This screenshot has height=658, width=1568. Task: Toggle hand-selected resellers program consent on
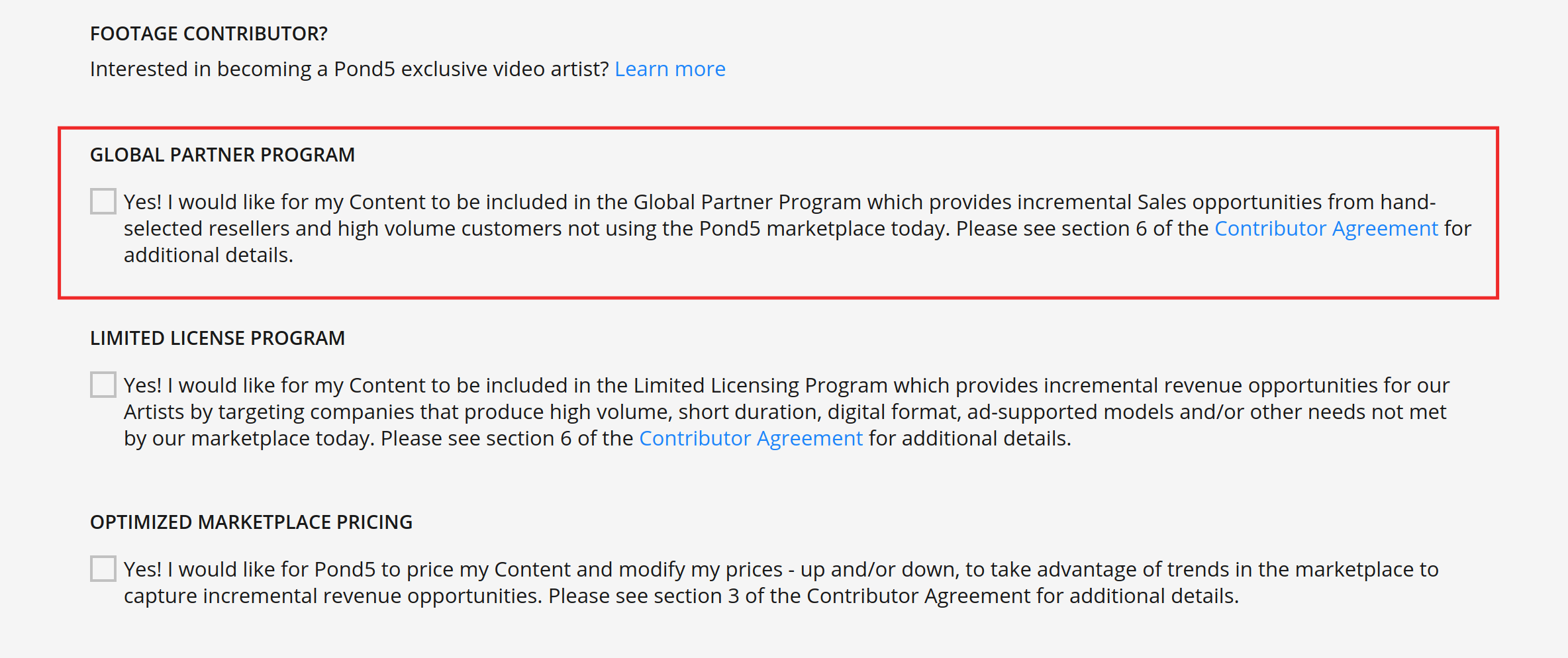pos(103,201)
